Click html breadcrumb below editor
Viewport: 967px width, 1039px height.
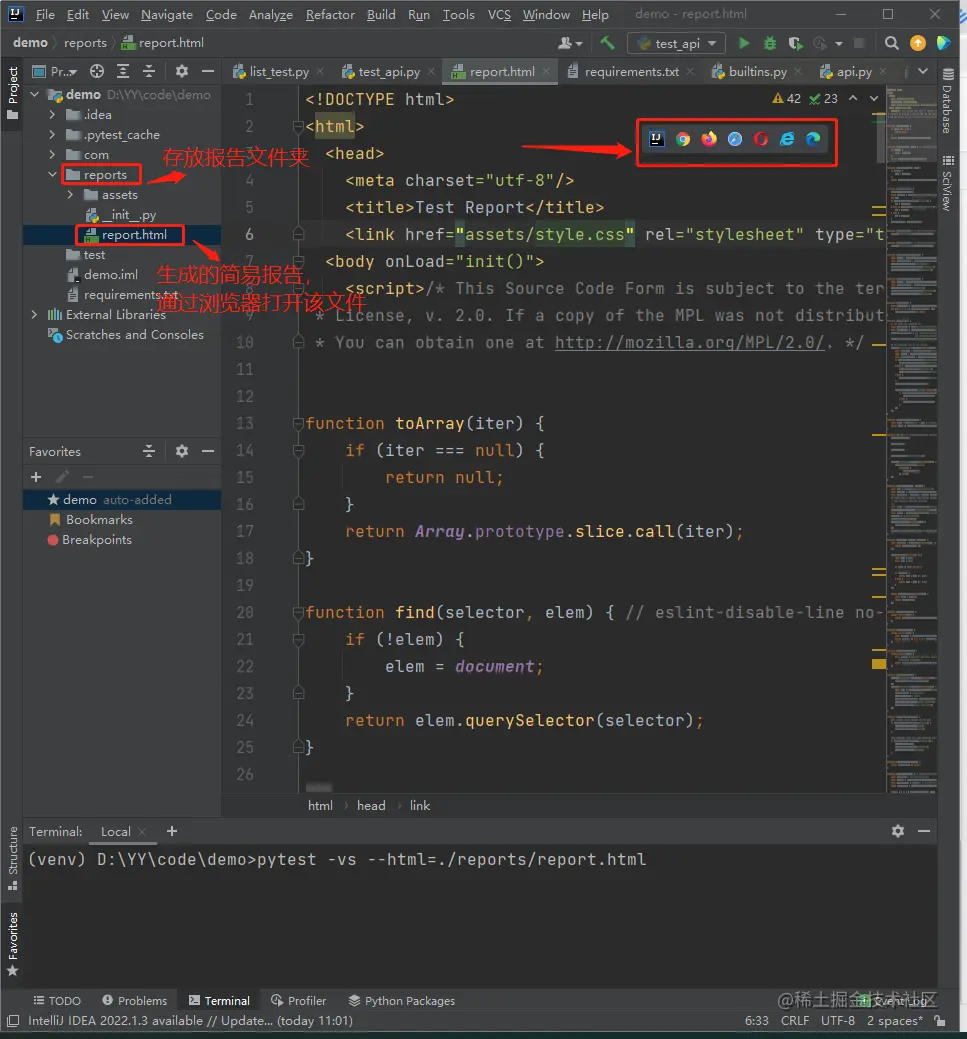[x=320, y=806]
